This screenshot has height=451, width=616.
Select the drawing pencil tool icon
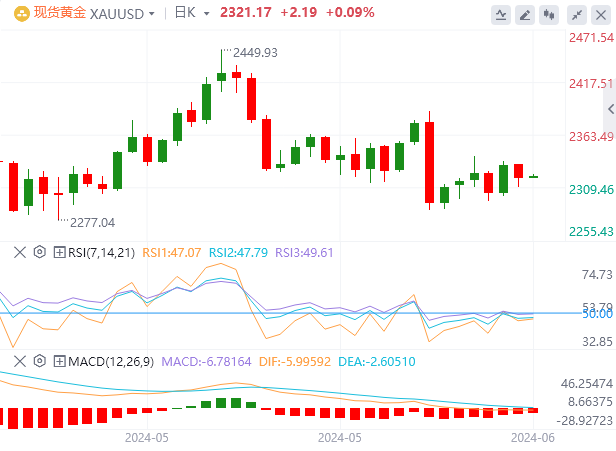[526, 15]
